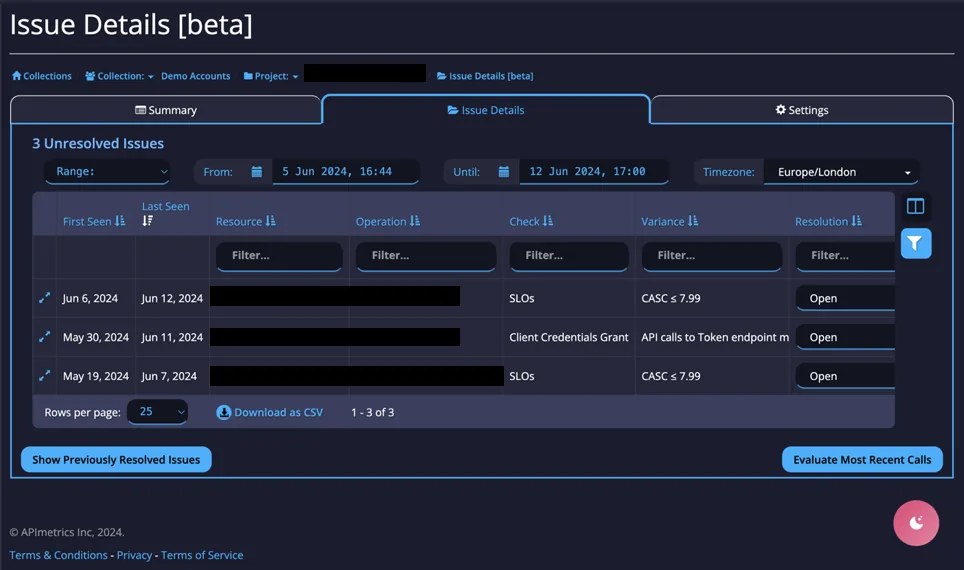The image size is (964, 570).
Task: Expand the Project dropdown in breadcrumb
Action: 271,76
